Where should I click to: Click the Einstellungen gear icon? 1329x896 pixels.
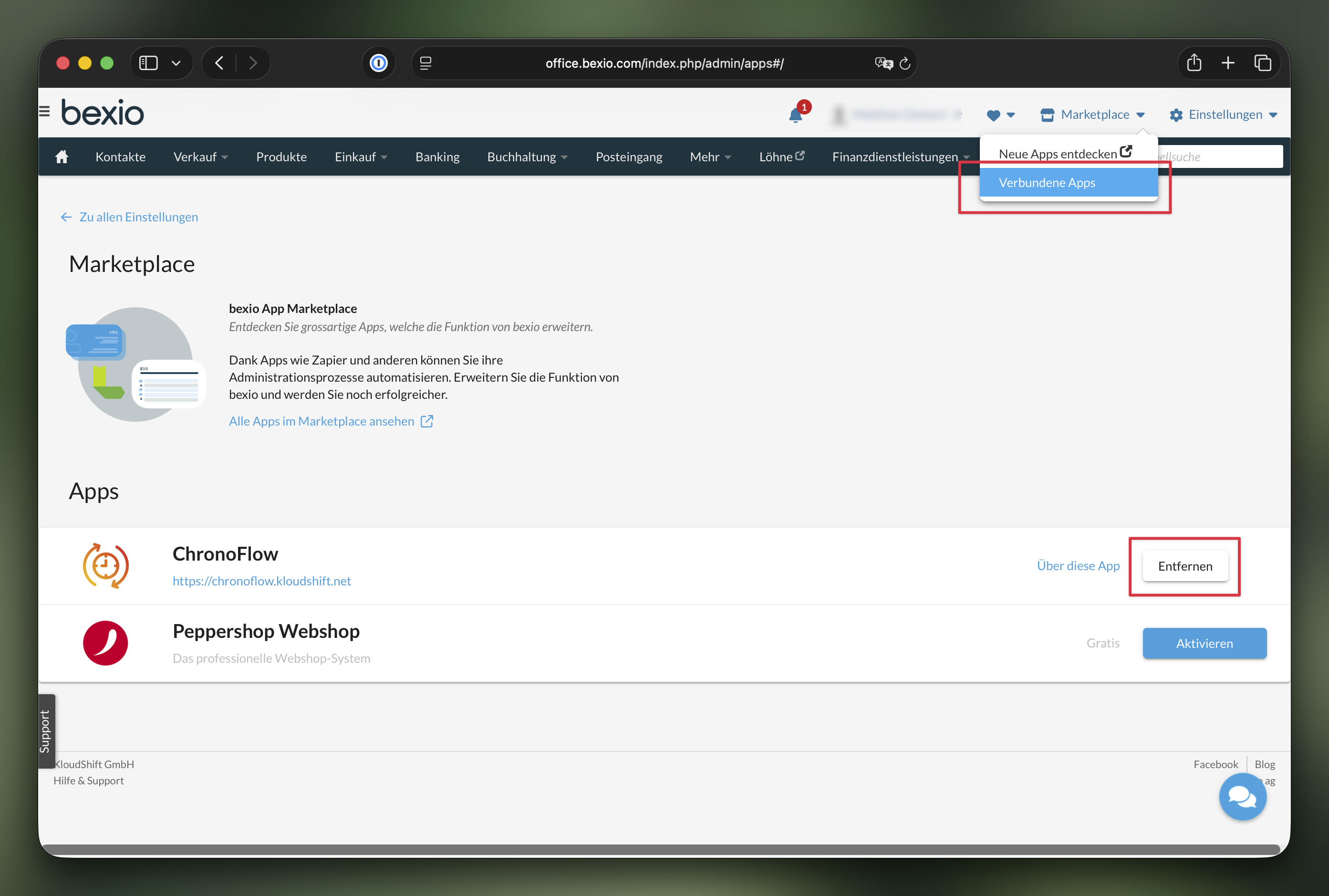click(1176, 115)
